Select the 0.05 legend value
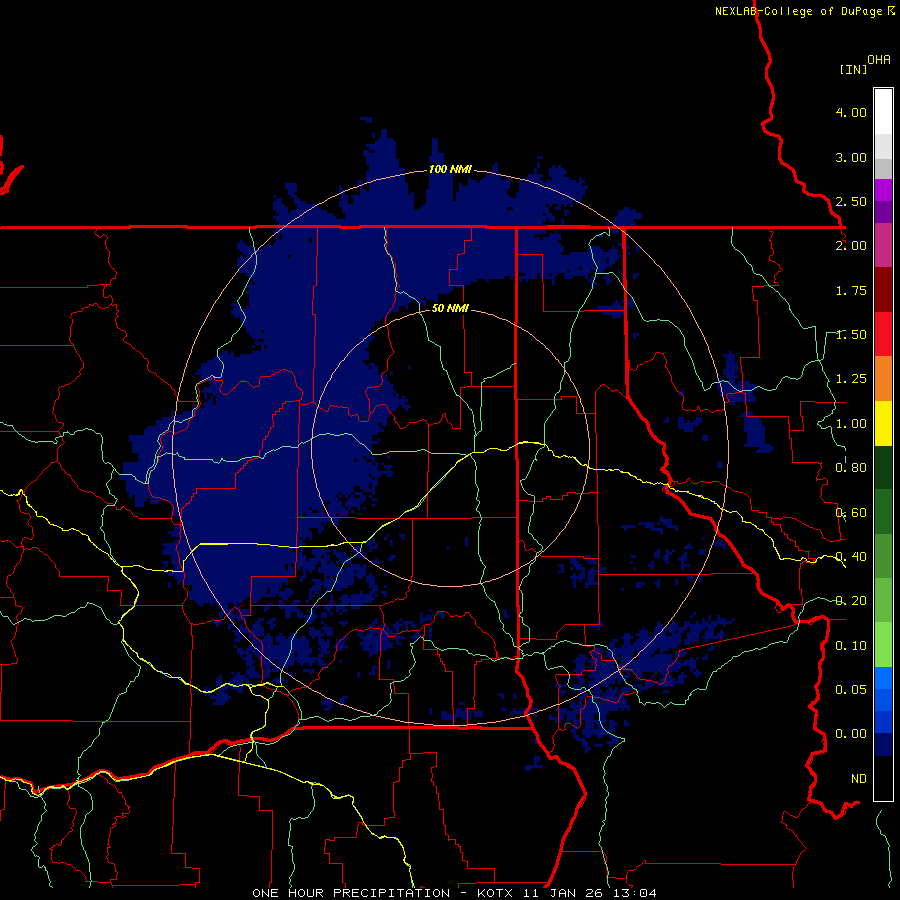 click(851, 690)
